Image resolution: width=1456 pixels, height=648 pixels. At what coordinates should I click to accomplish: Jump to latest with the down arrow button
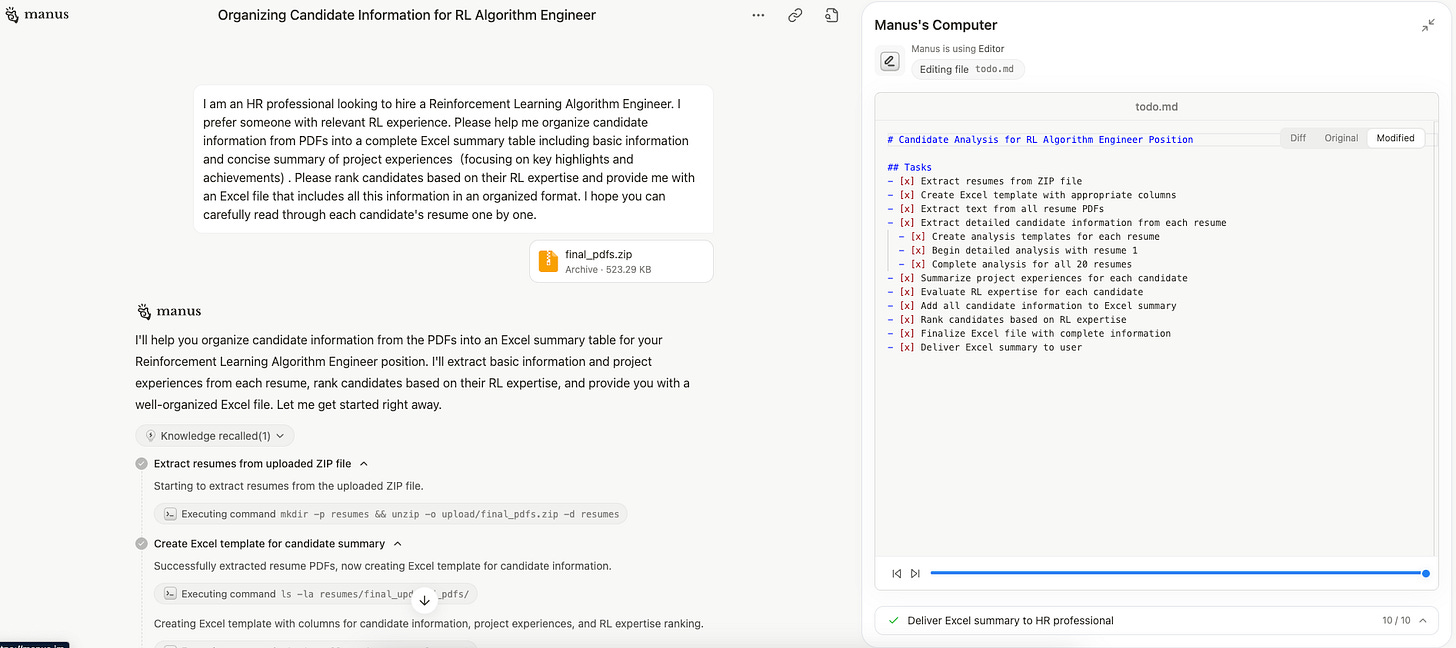[x=424, y=600]
